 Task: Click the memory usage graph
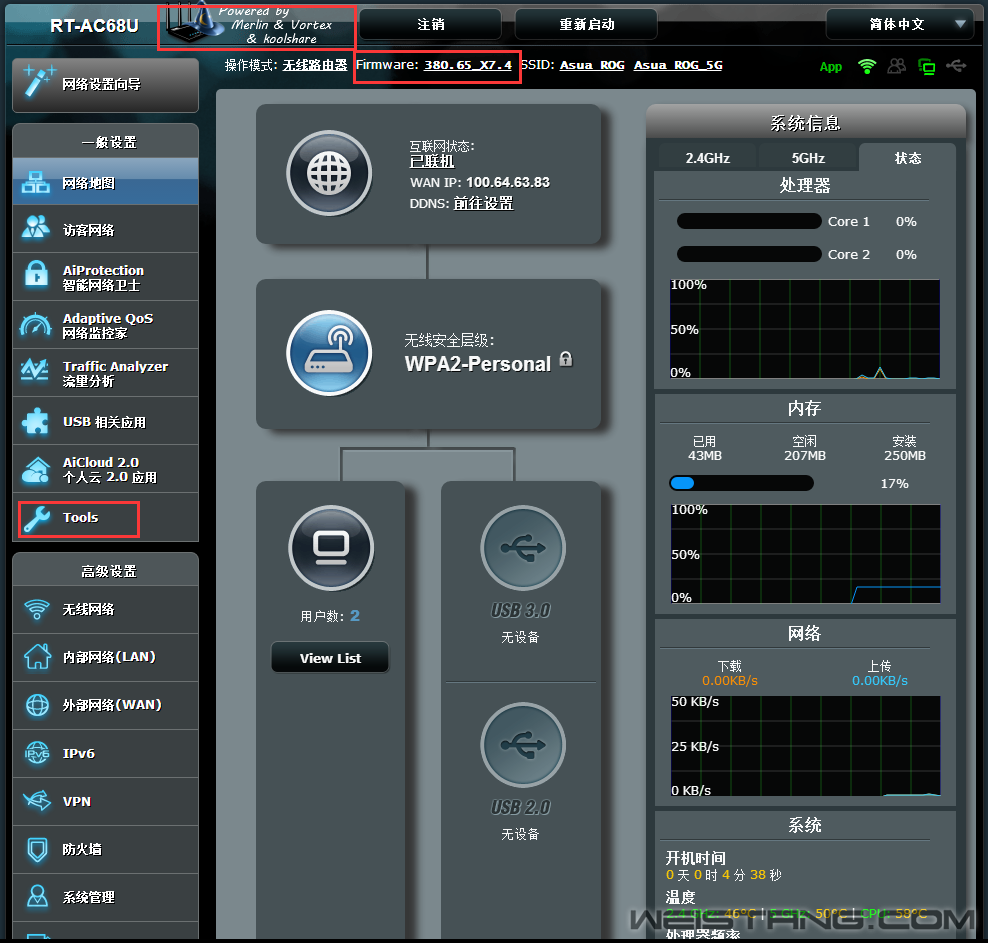[x=805, y=554]
